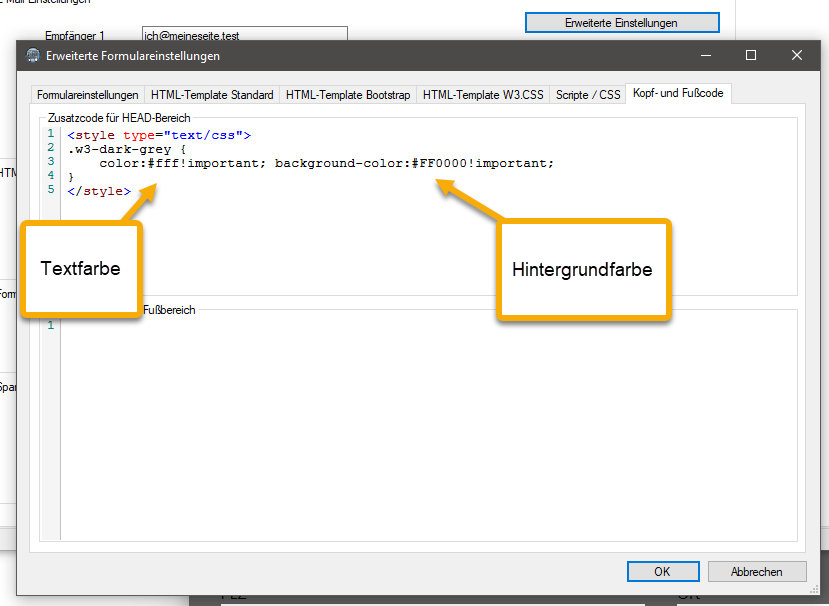
Task: Switch to the Scripte / CSS tab
Action: pyautogui.click(x=587, y=94)
